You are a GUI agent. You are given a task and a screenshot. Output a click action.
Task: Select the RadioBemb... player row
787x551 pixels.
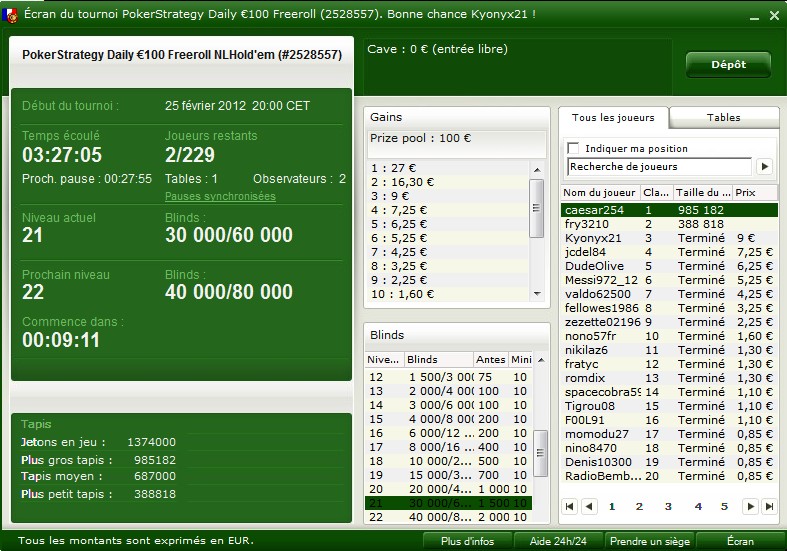tap(669, 476)
